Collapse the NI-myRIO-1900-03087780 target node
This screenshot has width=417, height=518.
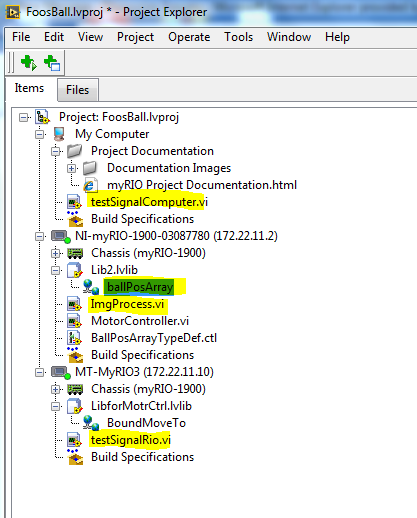pos(39,236)
